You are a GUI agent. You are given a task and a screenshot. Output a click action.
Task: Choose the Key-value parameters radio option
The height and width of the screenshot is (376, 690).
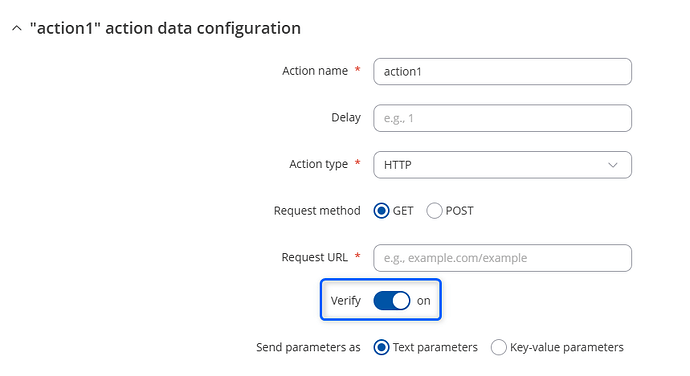pos(499,347)
